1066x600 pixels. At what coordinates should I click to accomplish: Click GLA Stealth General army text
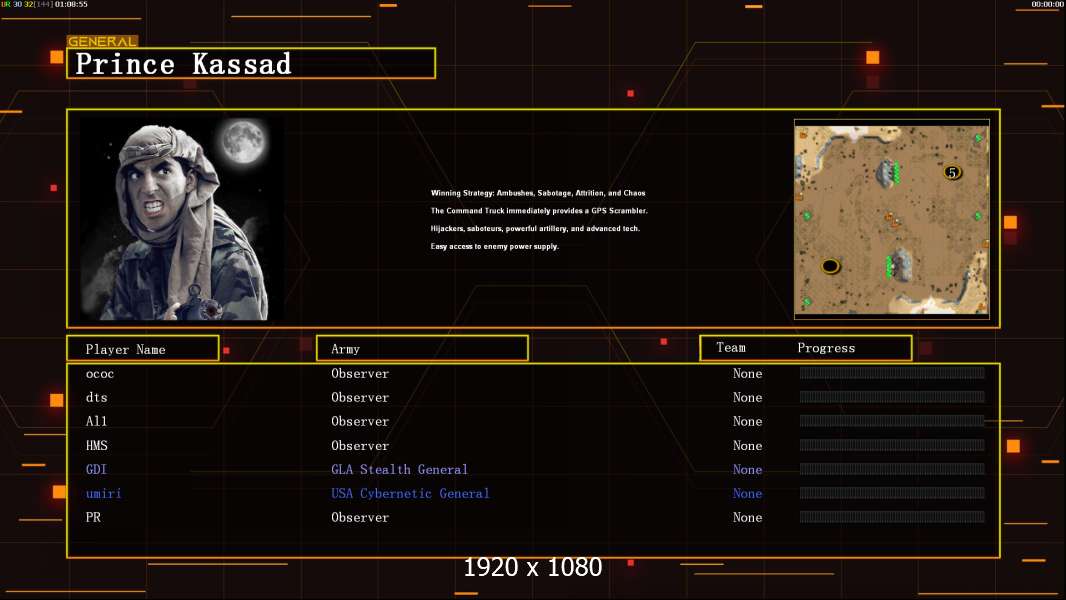pos(399,469)
